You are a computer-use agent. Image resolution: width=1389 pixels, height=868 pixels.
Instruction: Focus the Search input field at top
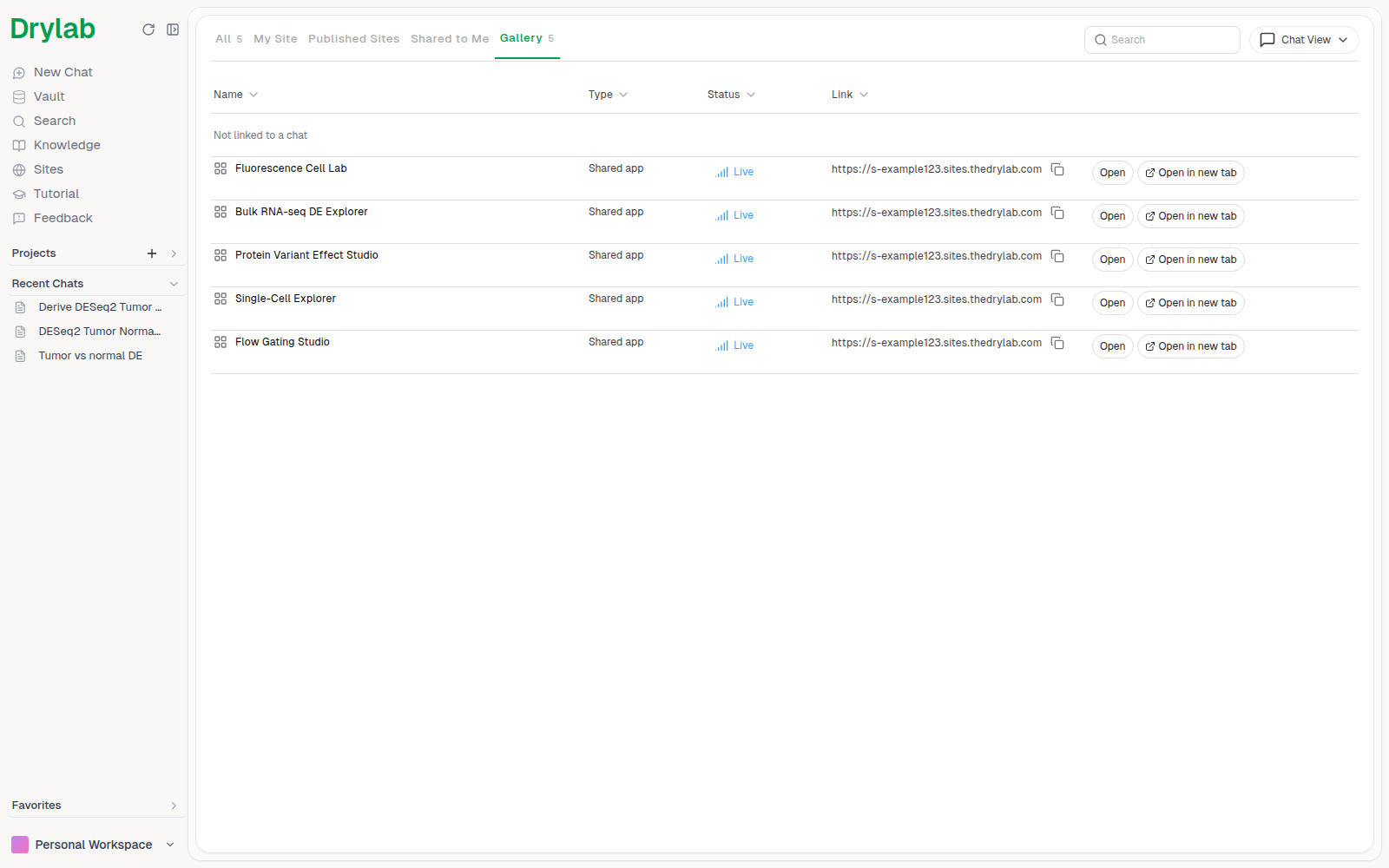point(1162,40)
